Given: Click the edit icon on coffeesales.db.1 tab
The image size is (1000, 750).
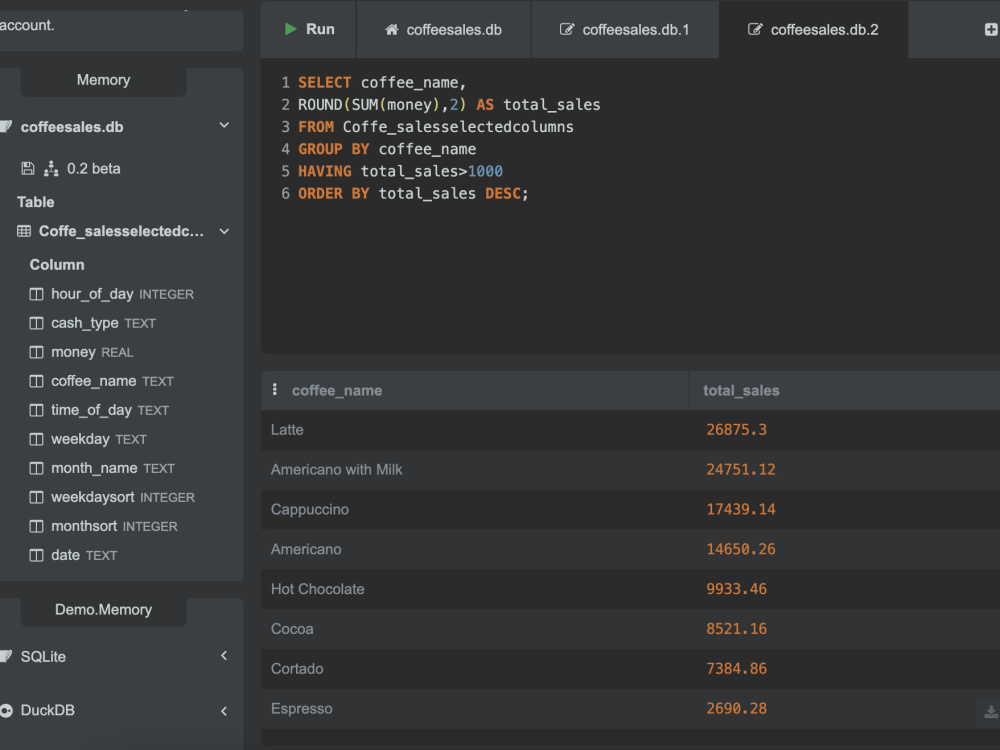Looking at the screenshot, I should (566, 29).
